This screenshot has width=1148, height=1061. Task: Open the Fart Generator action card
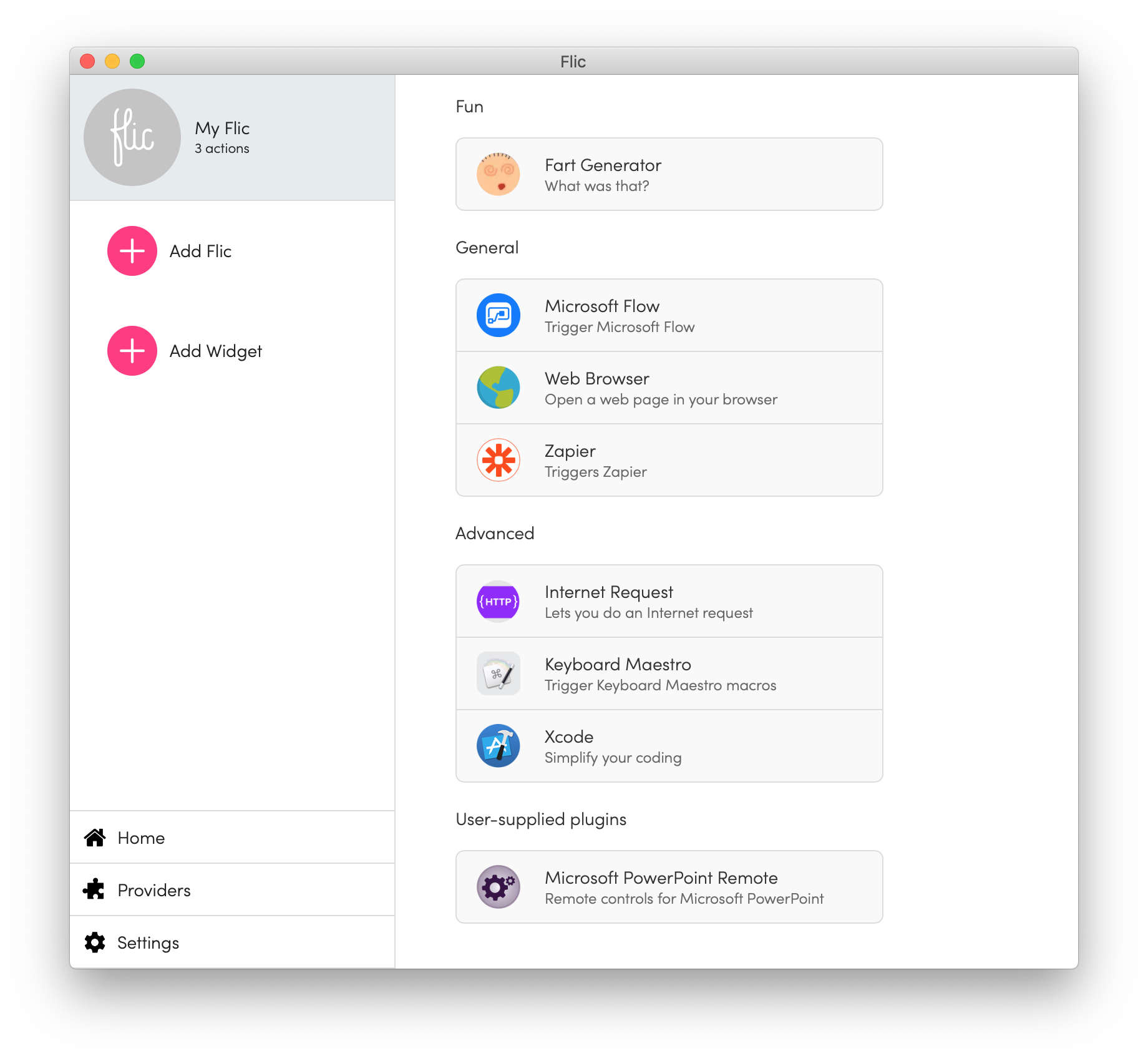coord(669,174)
